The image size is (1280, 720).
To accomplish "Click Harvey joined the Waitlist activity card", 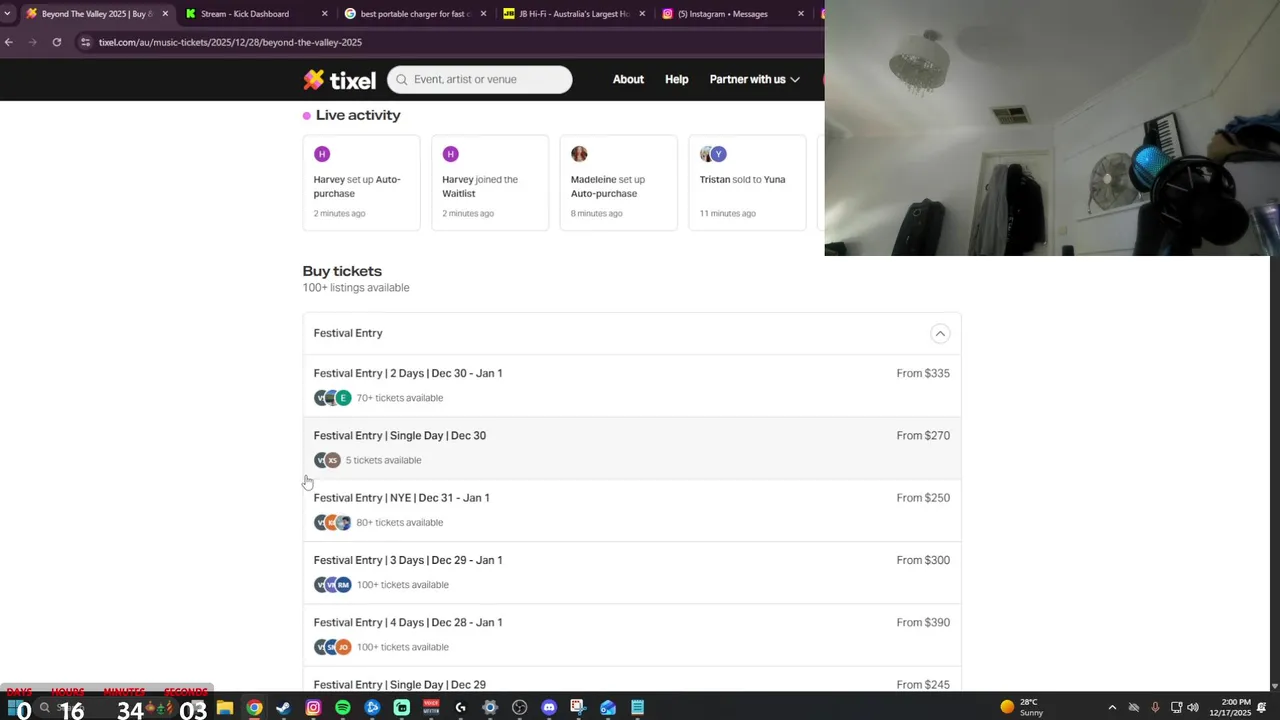I will 490,183.
